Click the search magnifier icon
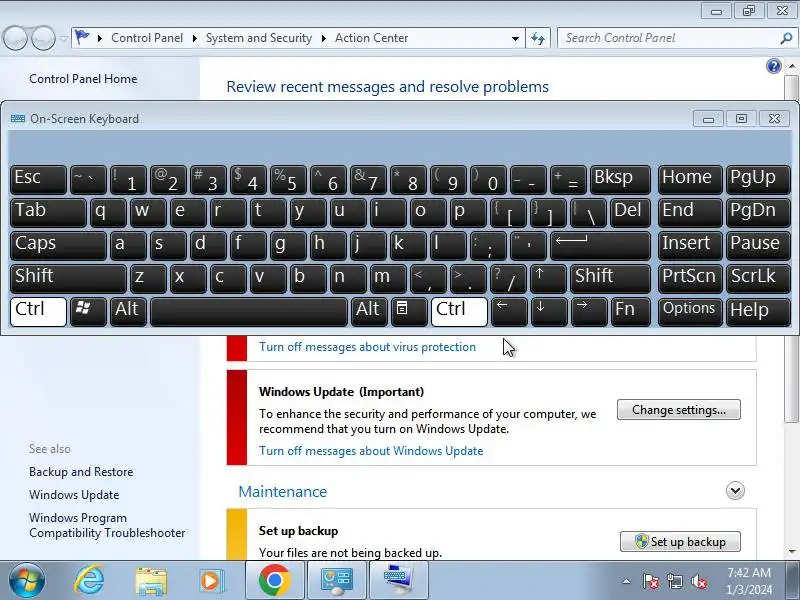This screenshot has height=600, width=800. [x=786, y=38]
